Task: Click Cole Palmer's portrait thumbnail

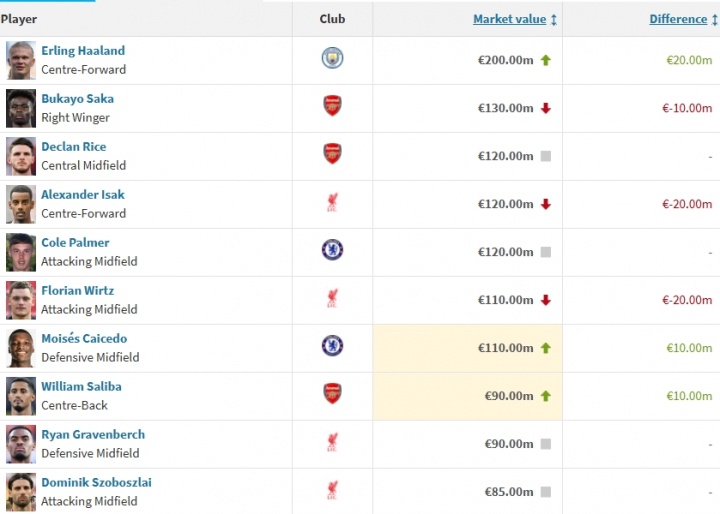Action: coord(21,252)
